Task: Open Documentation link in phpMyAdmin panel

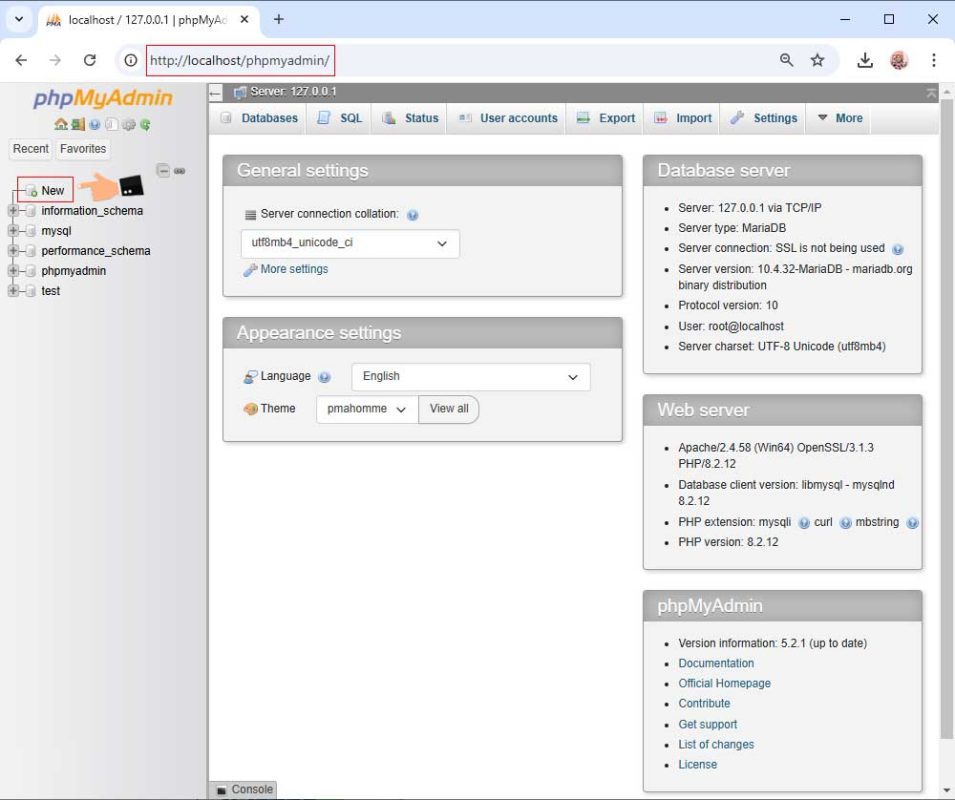Action: tap(716, 664)
